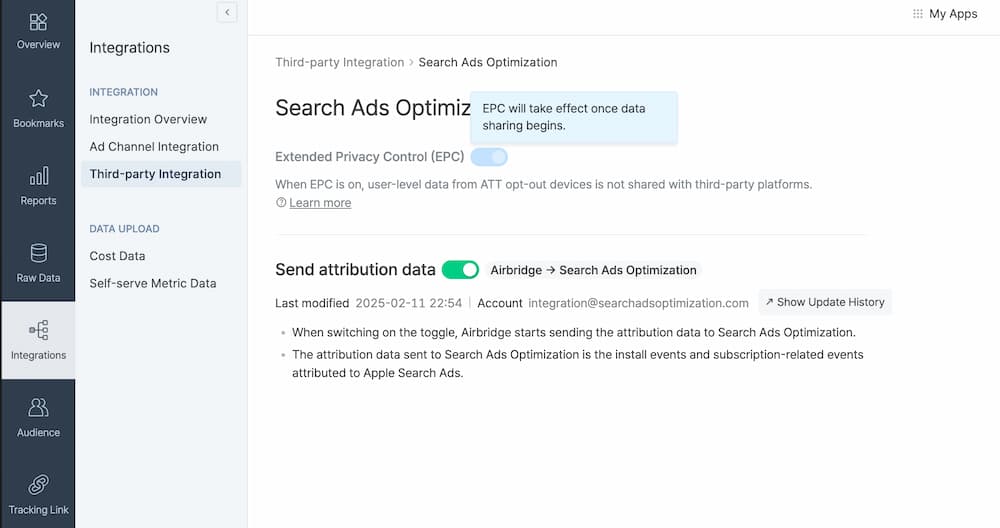Toggle the Extended Privacy Control switch
The height and width of the screenshot is (528, 1000).
click(x=489, y=157)
